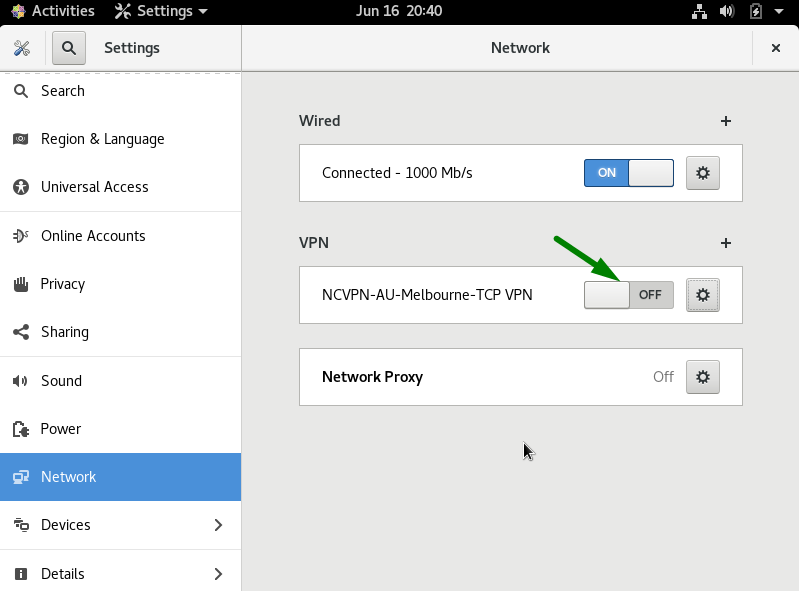Open system power menu arrow in top bar
799x591 pixels.
point(778,11)
